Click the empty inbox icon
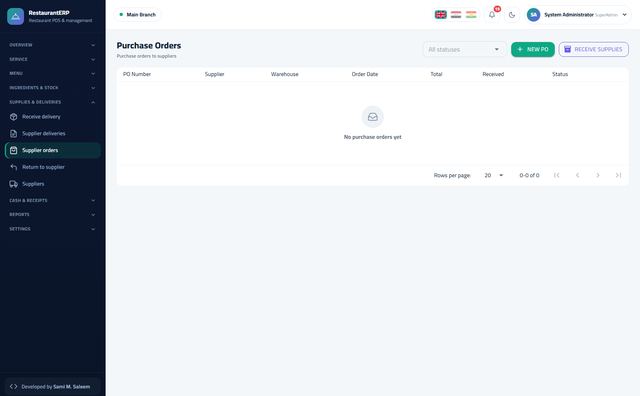640x396 pixels. click(373, 117)
